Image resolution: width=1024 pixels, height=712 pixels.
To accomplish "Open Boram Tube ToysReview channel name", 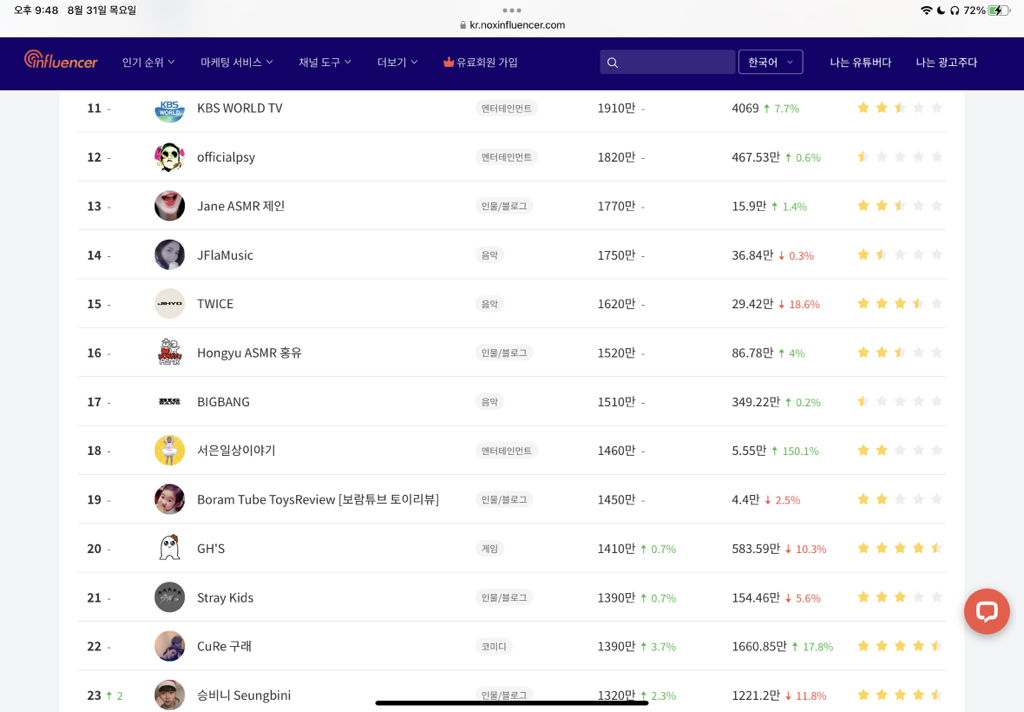I will click(318, 500).
